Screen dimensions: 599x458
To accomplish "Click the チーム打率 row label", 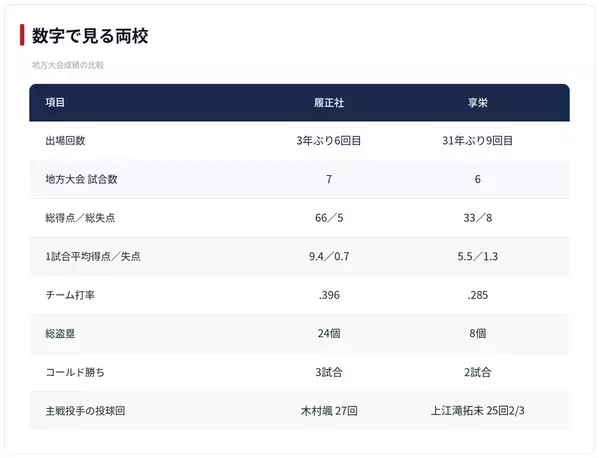I will [70, 295].
